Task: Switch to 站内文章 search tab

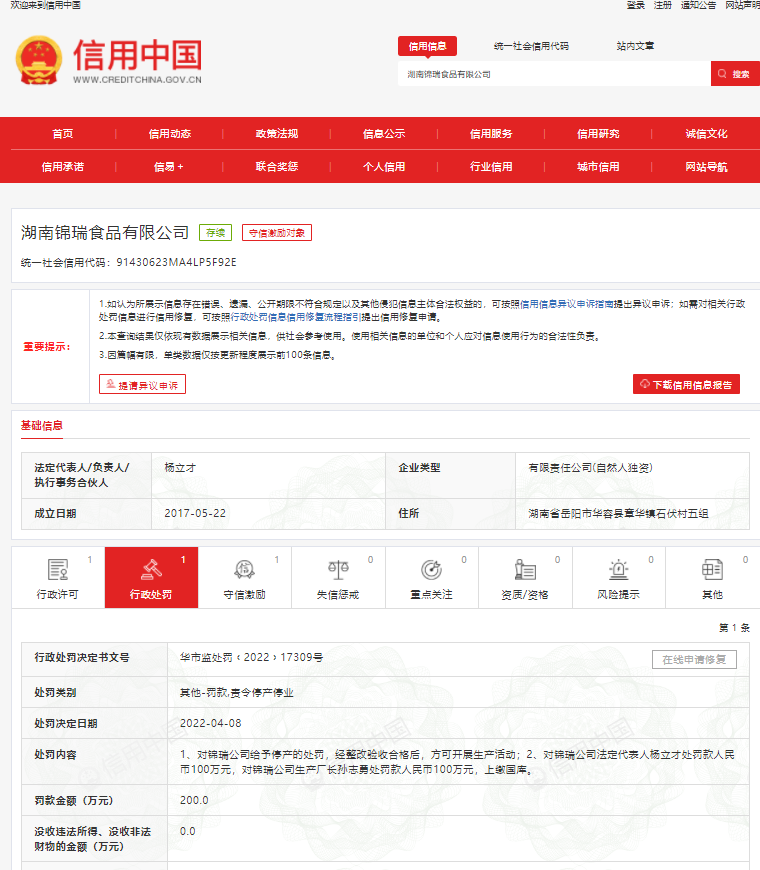Action: pyautogui.click(x=635, y=46)
